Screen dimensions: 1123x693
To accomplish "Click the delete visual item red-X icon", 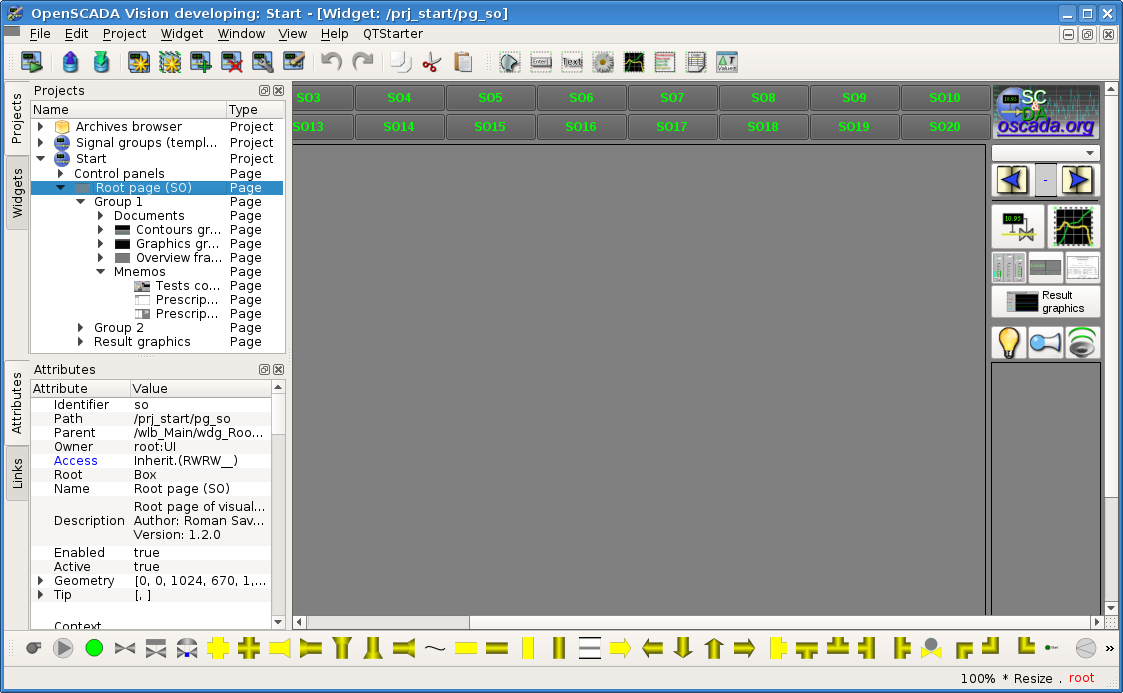I will [231, 62].
